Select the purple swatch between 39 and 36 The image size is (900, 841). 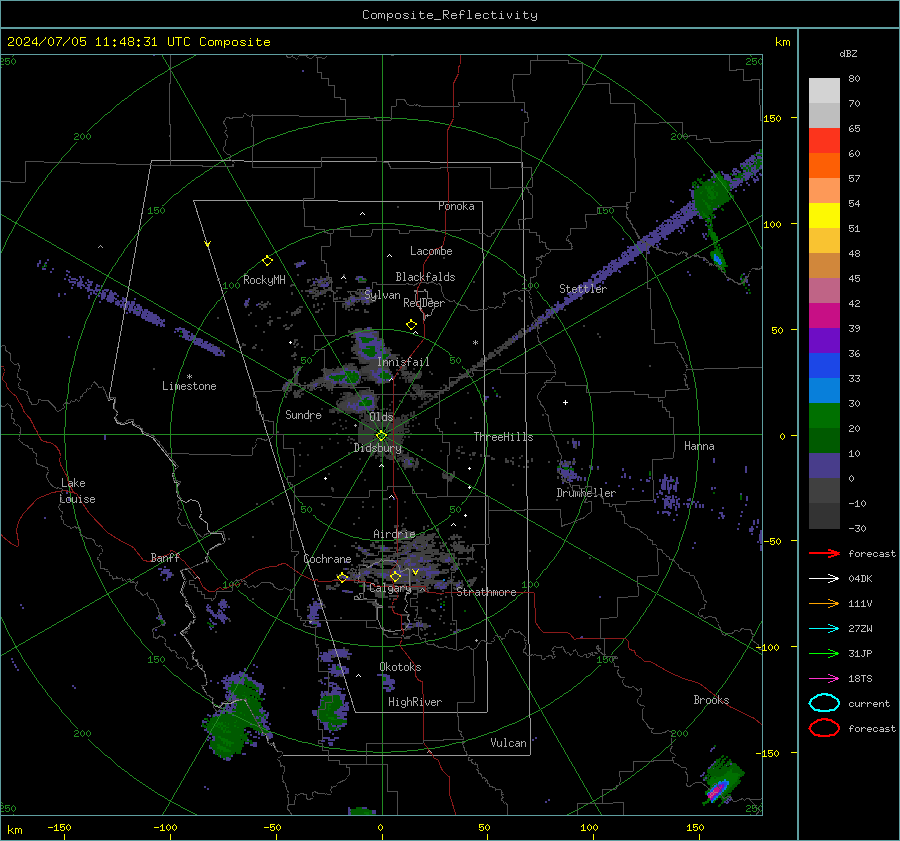[824, 340]
